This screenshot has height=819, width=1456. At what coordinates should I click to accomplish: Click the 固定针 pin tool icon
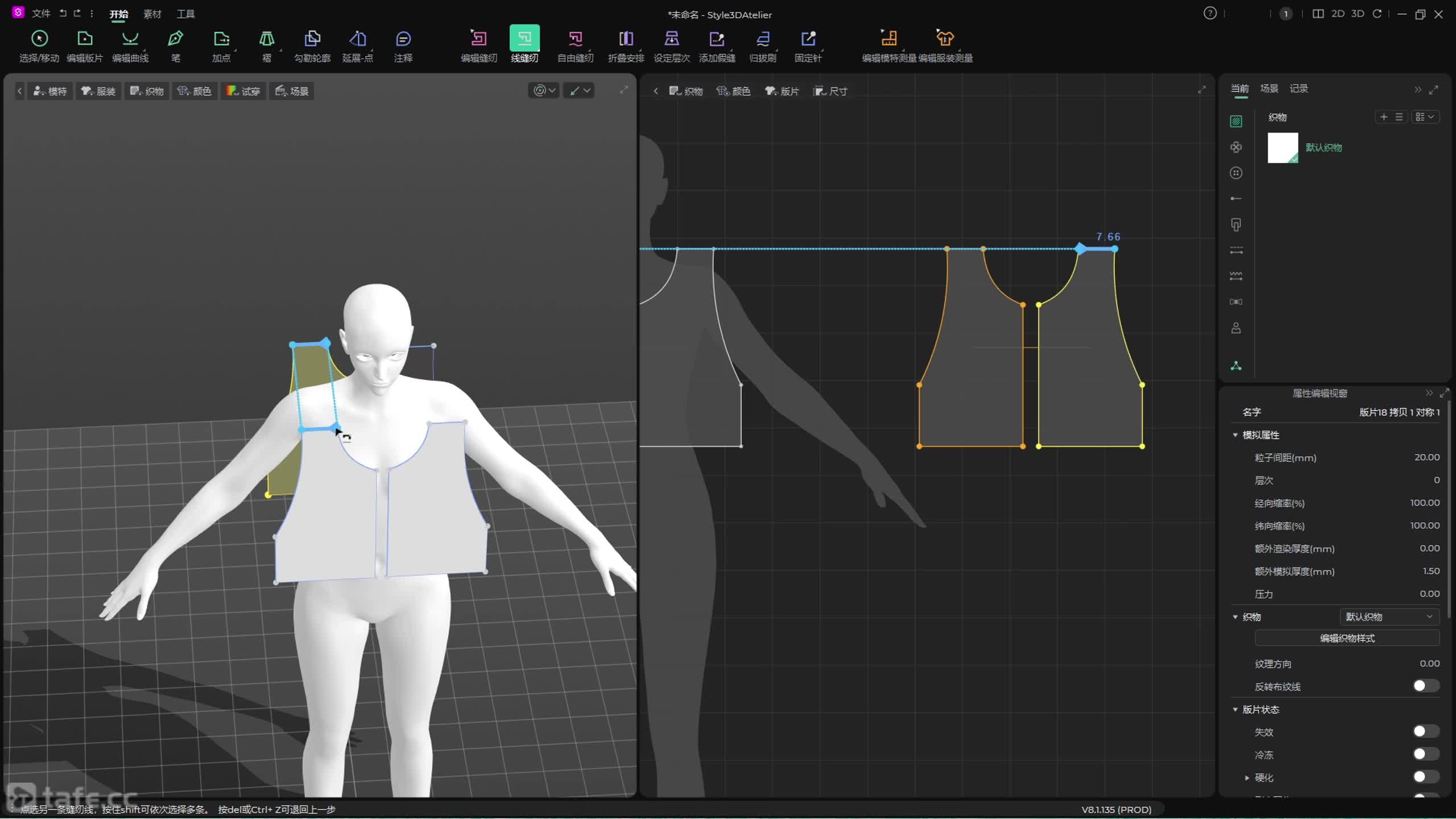pos(808,39)
